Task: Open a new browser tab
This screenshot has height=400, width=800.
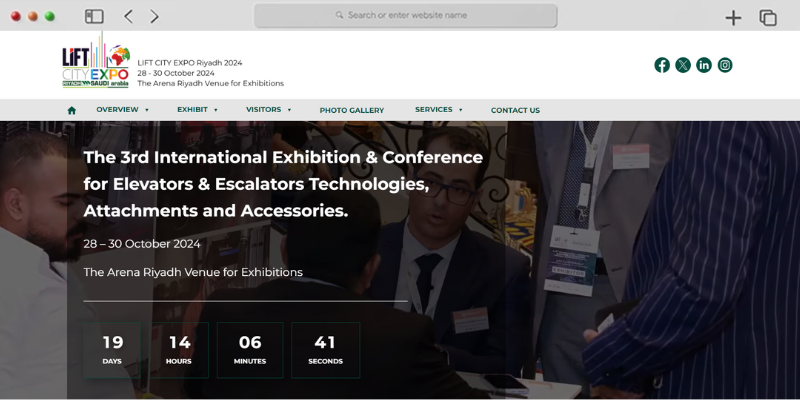Action: (733, 18)
